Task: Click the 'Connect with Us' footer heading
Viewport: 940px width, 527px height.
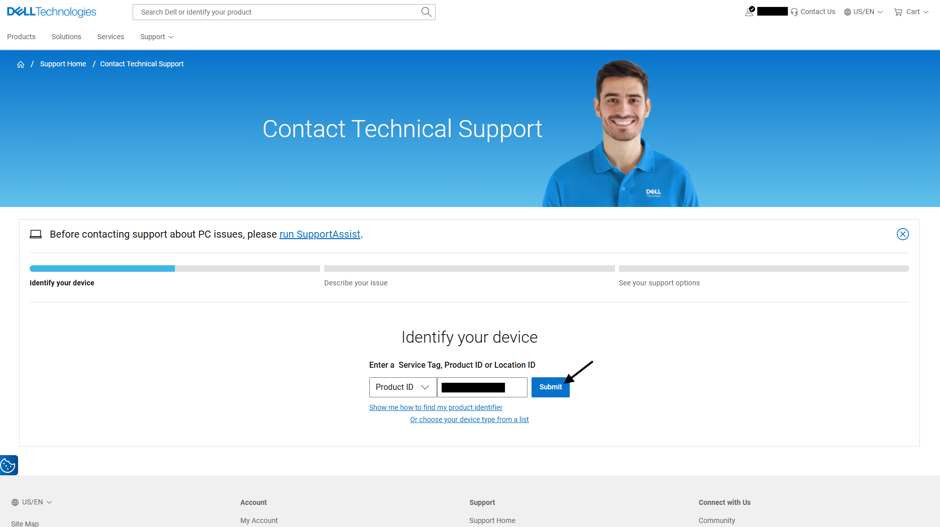Action: pyautogui.click(x=724, y=502)
